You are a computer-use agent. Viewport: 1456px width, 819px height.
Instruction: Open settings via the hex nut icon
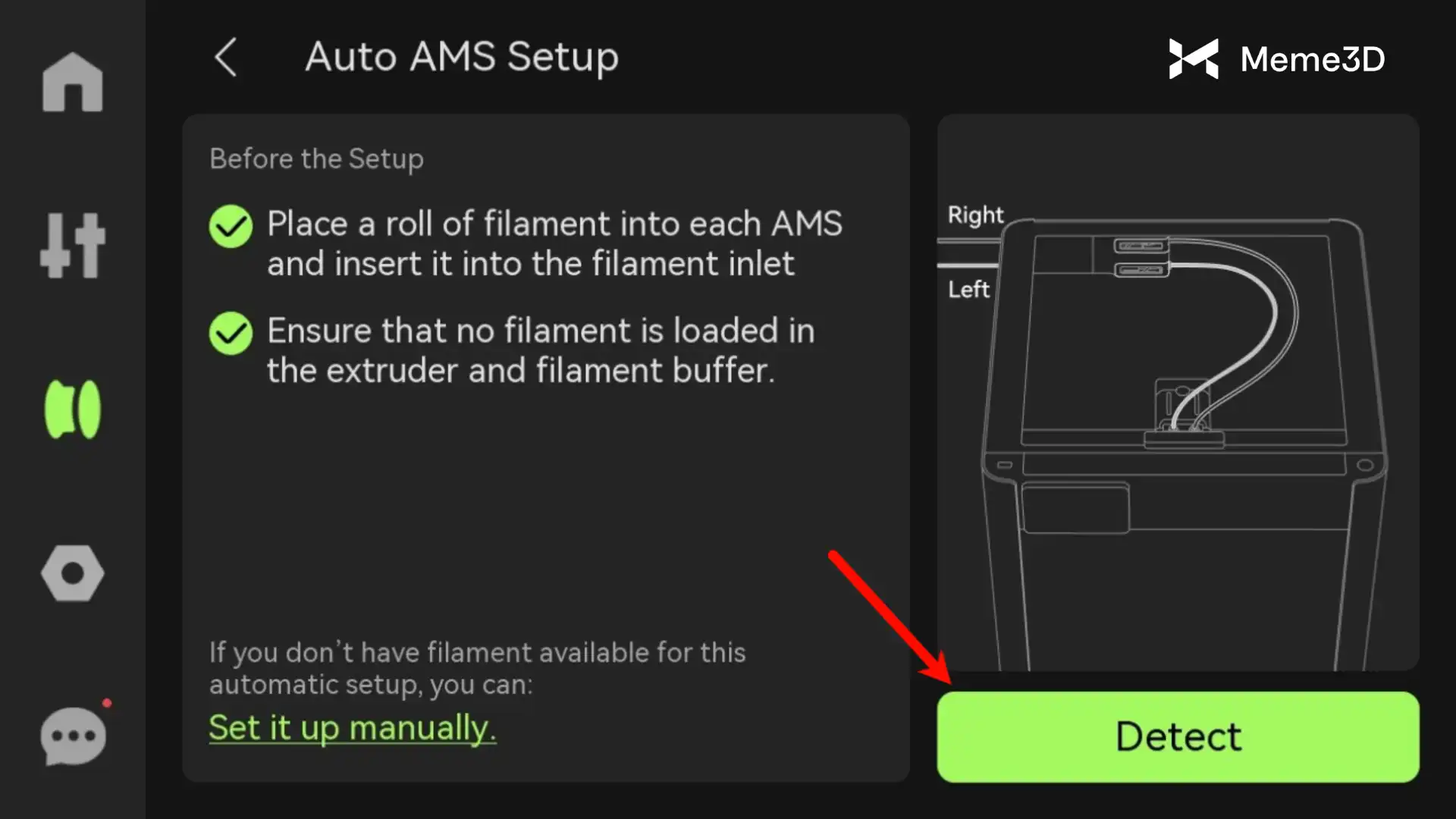pyautogui.click(x=73, y=573)
